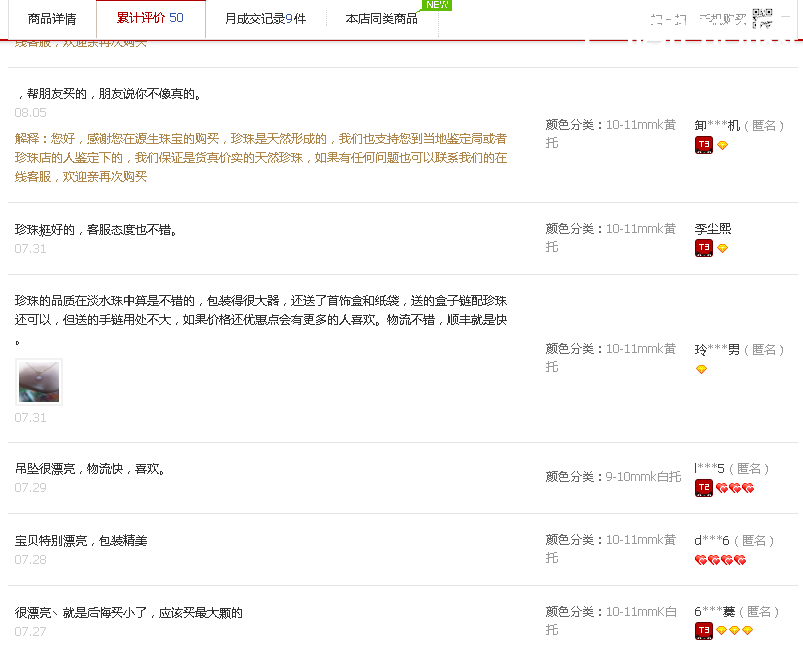
Task: Click the T3 badge under 6***莠
Action: coord(704,630)
